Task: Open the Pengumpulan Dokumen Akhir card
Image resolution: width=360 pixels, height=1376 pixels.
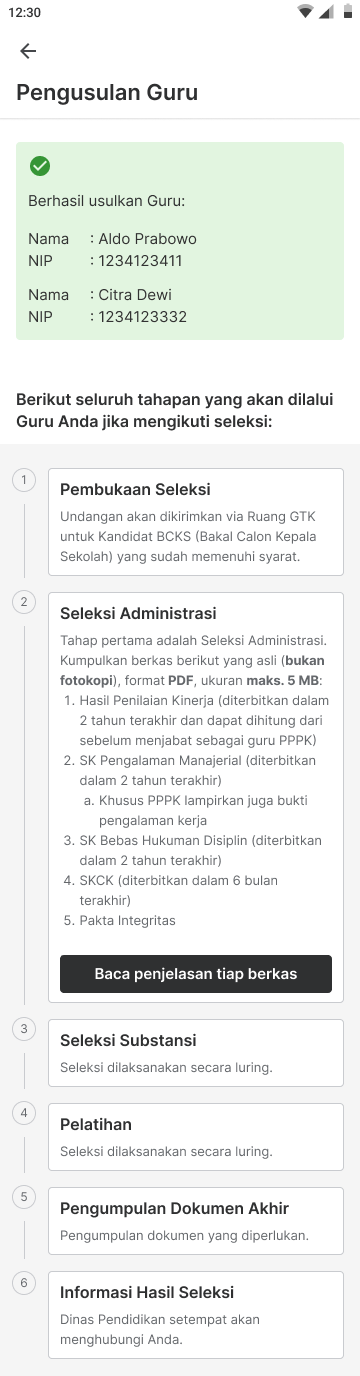Action: [196, 1222]
